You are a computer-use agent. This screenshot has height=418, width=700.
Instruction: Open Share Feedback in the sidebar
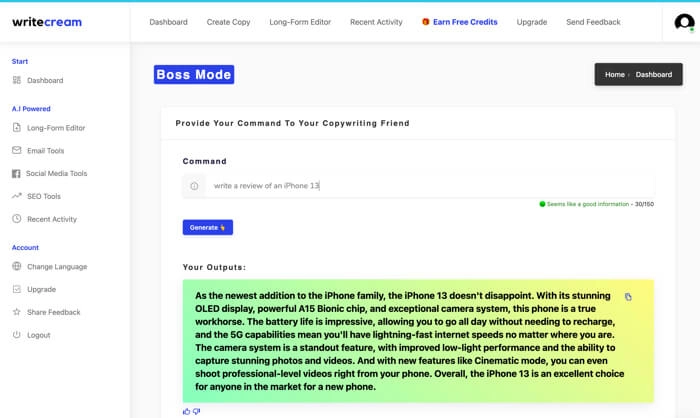(54, 312)
